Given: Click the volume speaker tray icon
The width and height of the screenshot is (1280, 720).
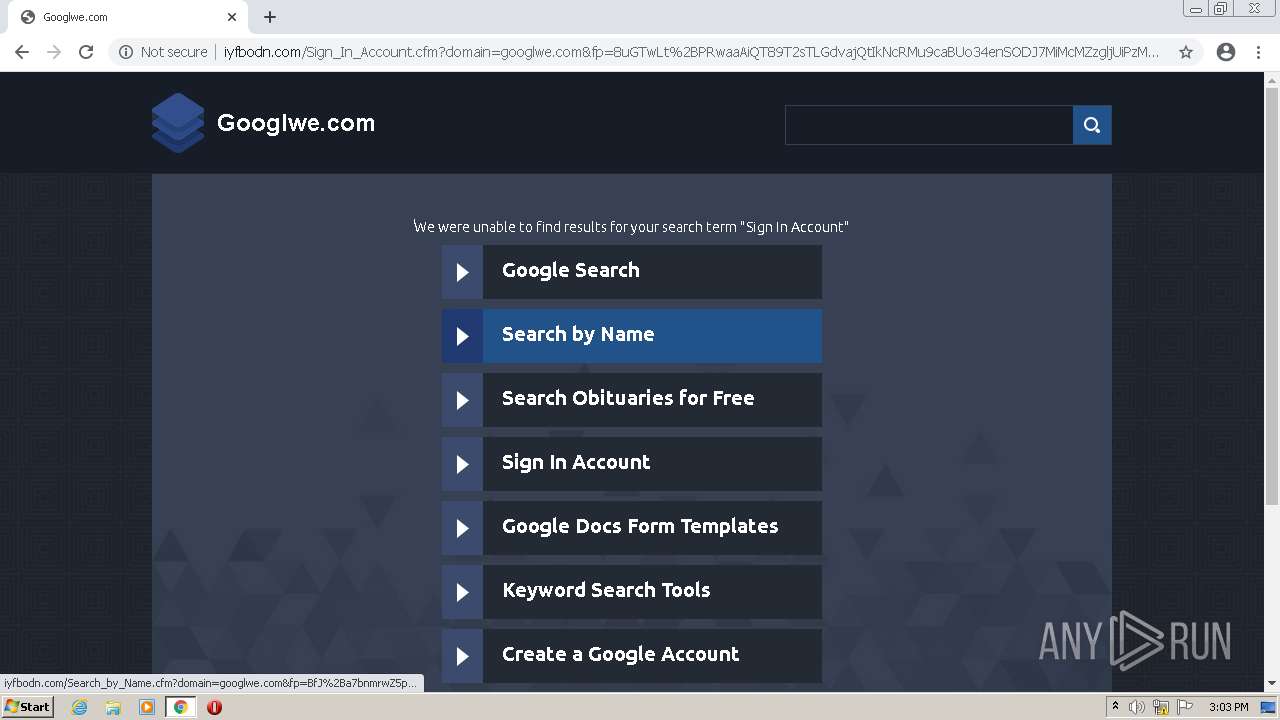Looking at the screenshot, I should [1137, 707].
